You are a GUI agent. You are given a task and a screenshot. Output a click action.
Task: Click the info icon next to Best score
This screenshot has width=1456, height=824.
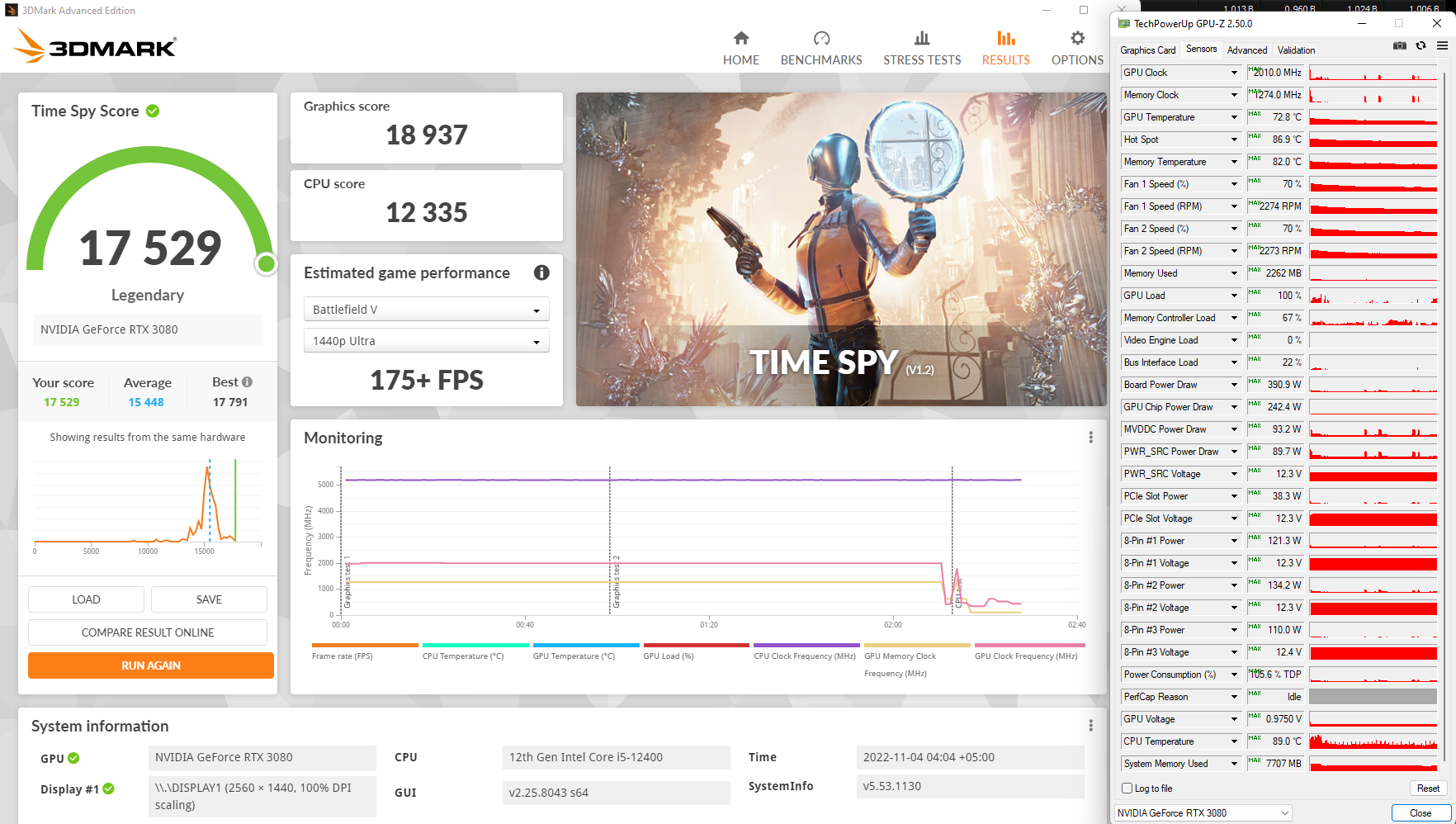tap(247, 382)
